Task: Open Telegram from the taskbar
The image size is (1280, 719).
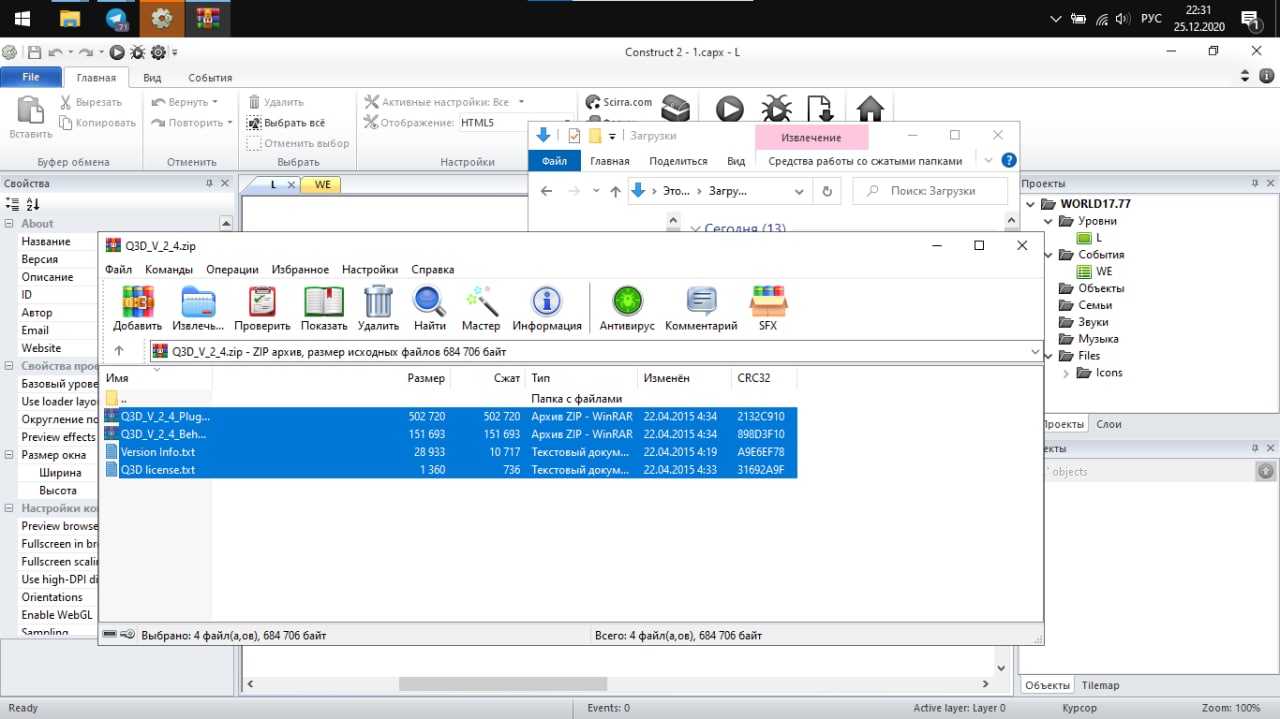Action: pyautogui.click(x=117, y=18)
